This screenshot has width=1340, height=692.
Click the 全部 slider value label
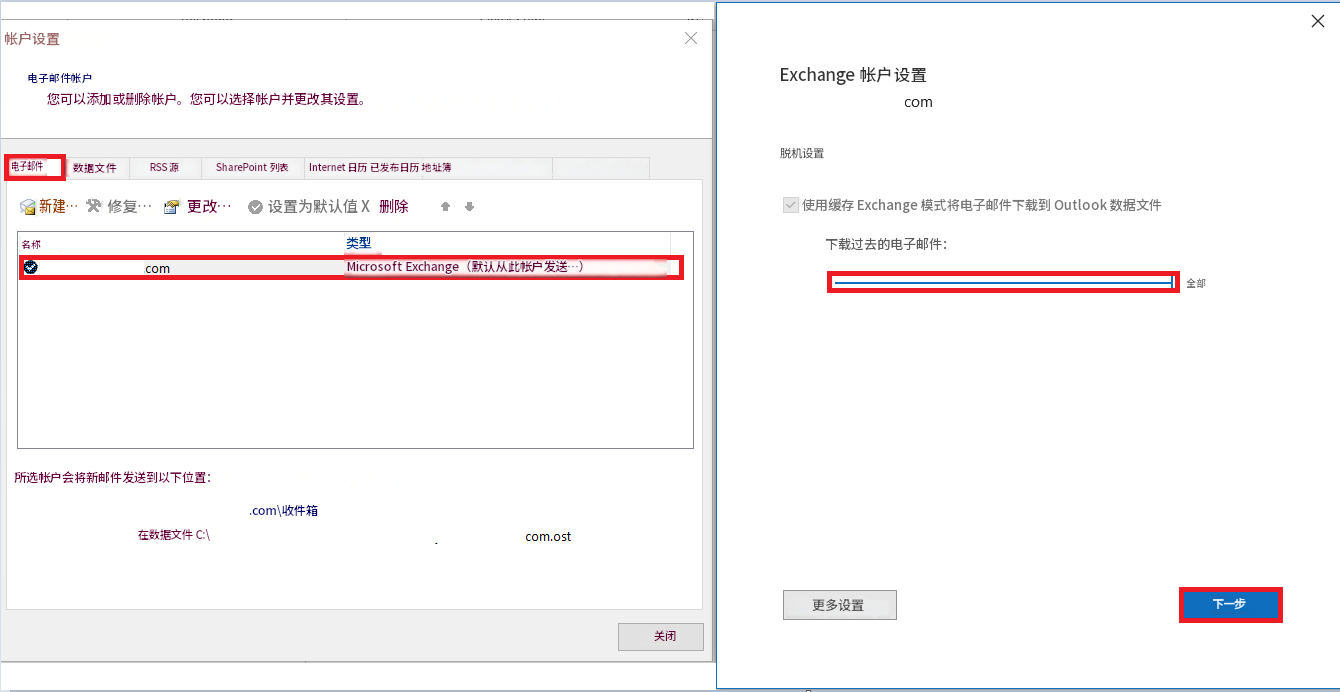1196,284
